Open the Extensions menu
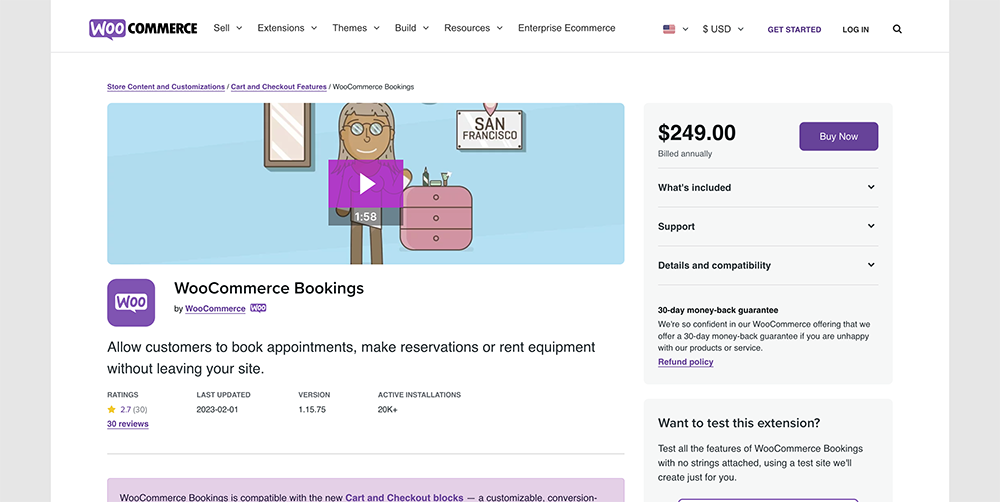This screenshot has height=502, width=1000. tap(287, 28)
